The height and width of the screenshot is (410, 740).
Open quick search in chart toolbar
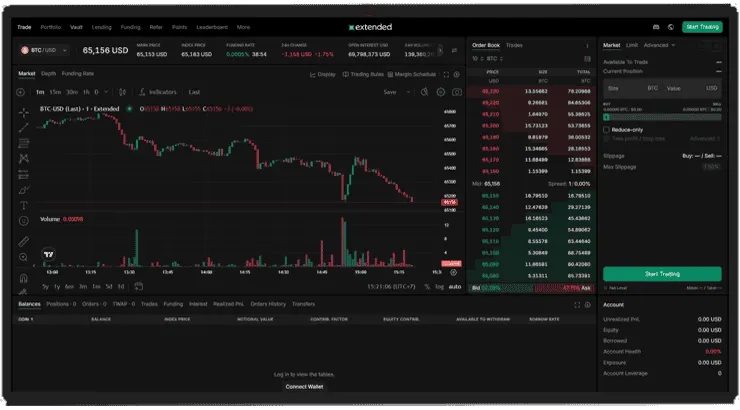coord(424,92)
